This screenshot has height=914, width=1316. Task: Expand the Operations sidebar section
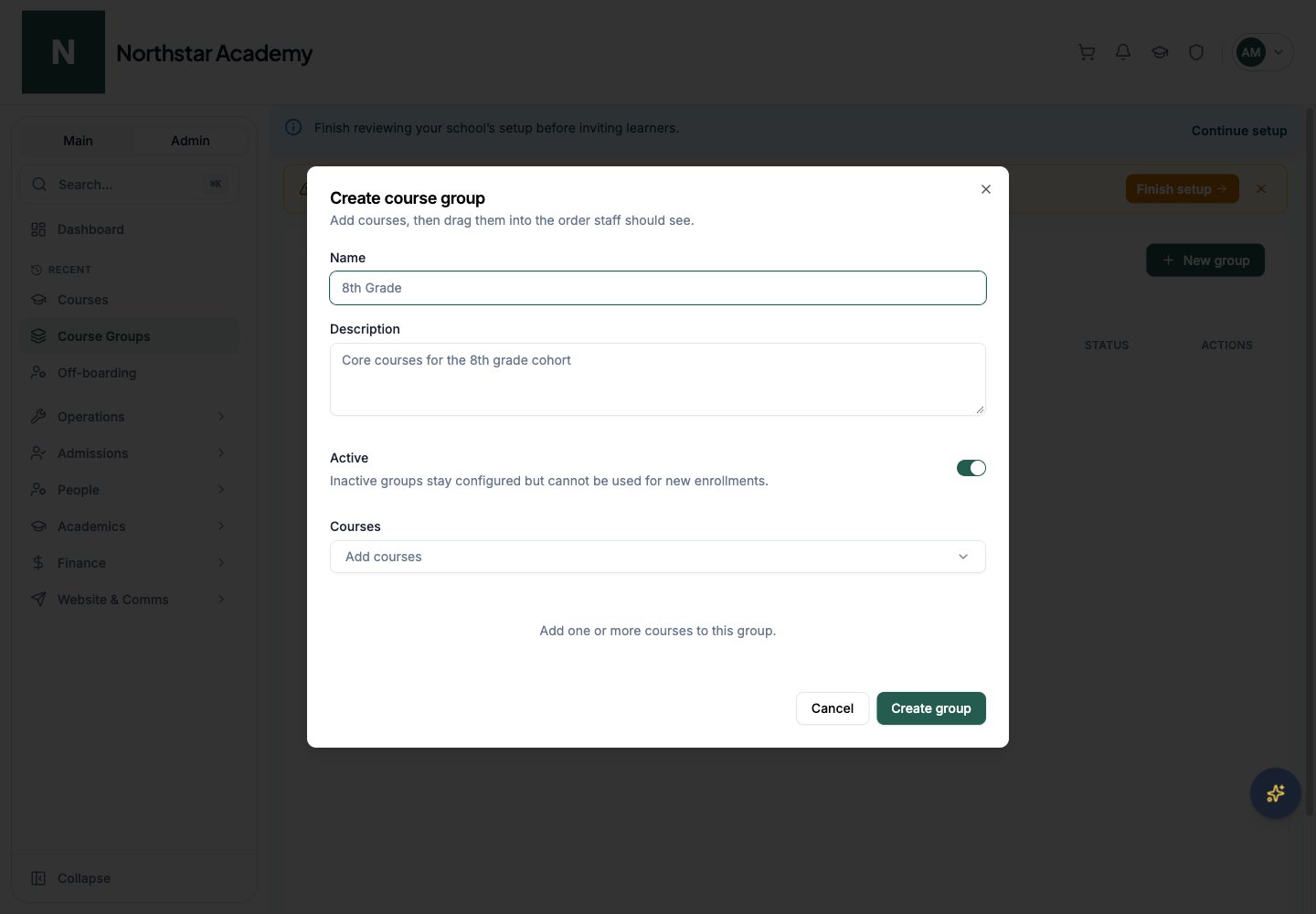click(221, 417)
